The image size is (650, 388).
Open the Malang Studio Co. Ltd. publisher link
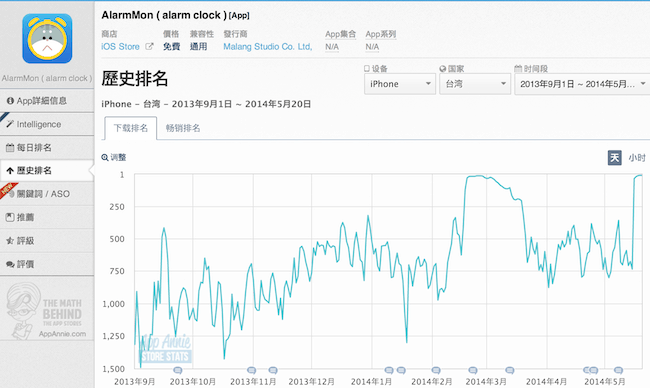click(268, 47)
